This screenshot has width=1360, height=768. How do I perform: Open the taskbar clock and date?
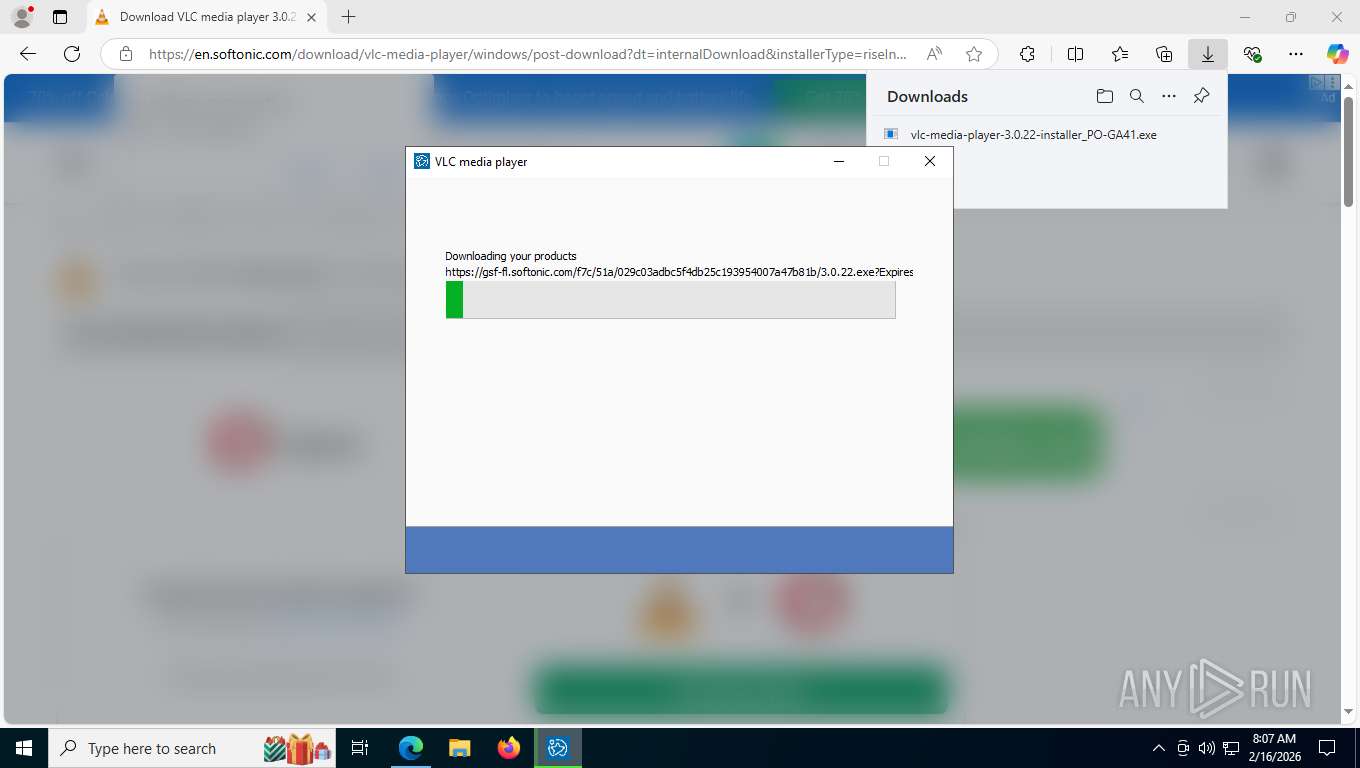click(1274, 748)
